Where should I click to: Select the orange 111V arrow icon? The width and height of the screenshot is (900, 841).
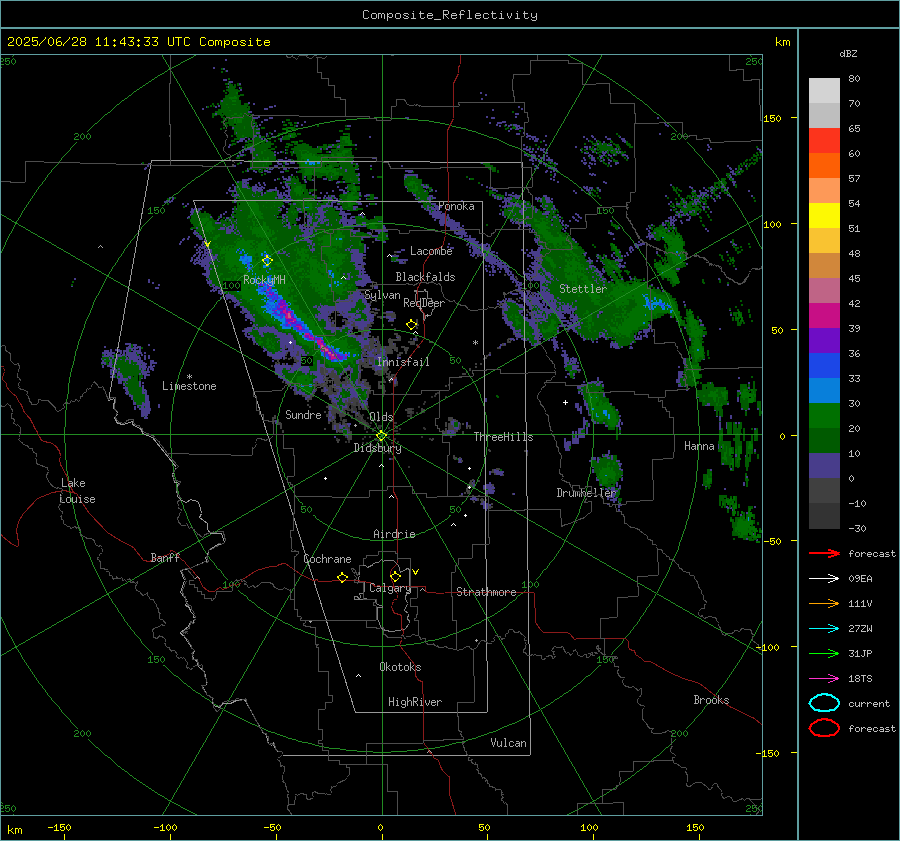[x=824, y=603]
